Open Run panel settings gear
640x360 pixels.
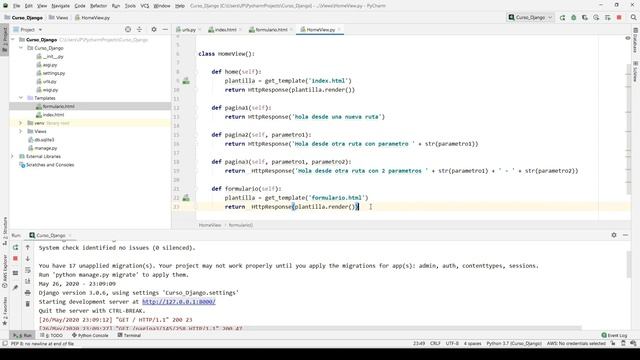click(614, 235)
